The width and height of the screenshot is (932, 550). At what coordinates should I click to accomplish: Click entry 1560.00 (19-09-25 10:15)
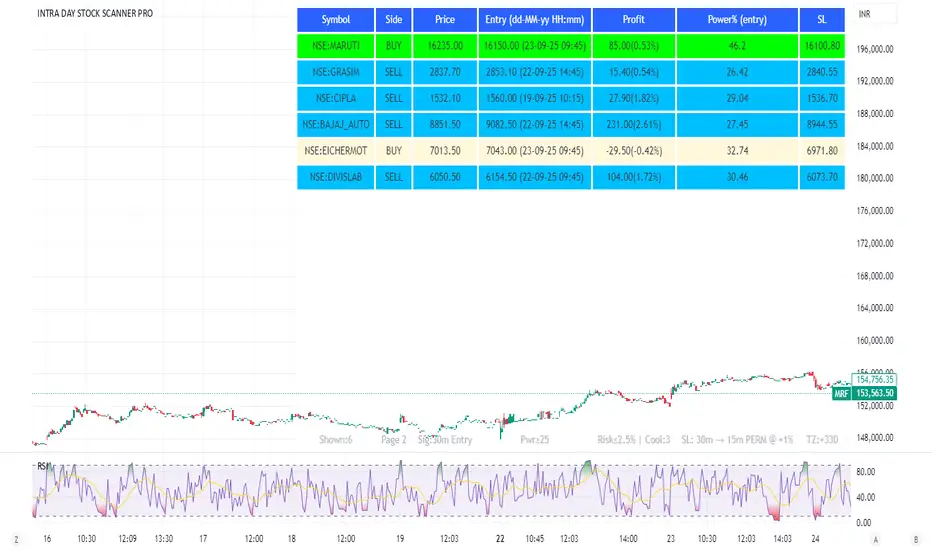click(534, 98)
